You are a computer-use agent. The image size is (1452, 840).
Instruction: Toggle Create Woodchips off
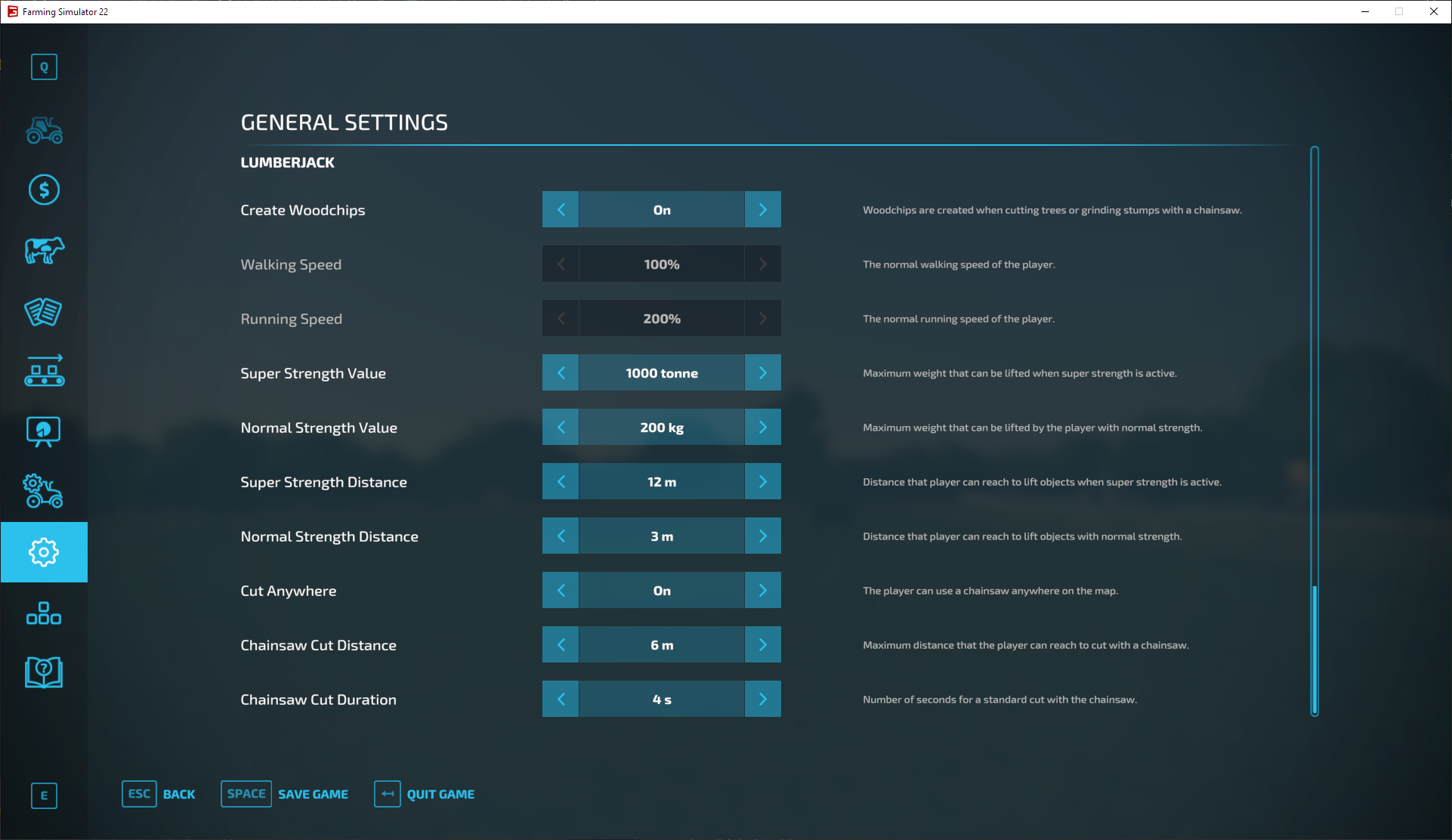click(561, 209)
